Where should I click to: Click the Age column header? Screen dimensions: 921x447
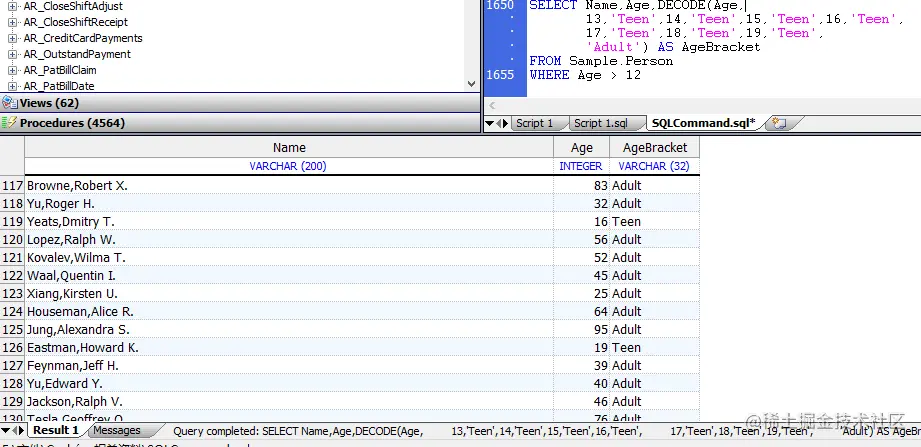(581, 148)
